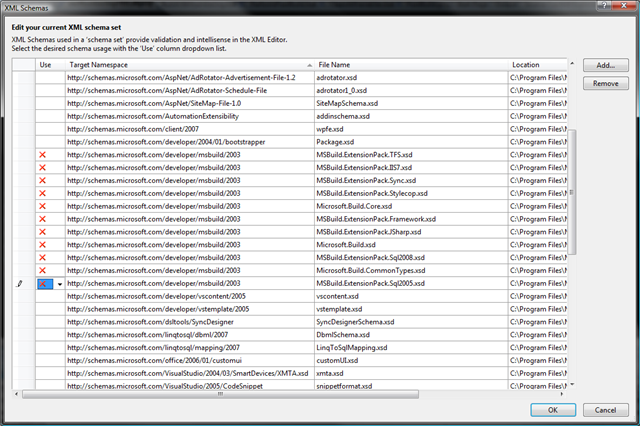
Task: Click the Use cell for adrotator.xsd row
Action: (x=50, y=78)
